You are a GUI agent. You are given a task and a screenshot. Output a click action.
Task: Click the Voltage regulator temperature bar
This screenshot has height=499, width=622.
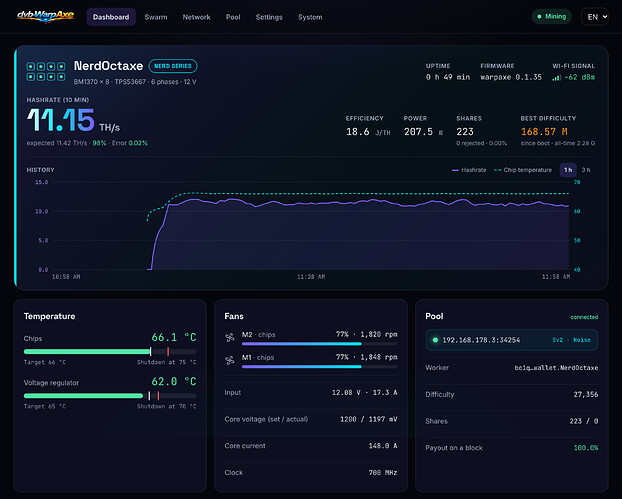110,395
